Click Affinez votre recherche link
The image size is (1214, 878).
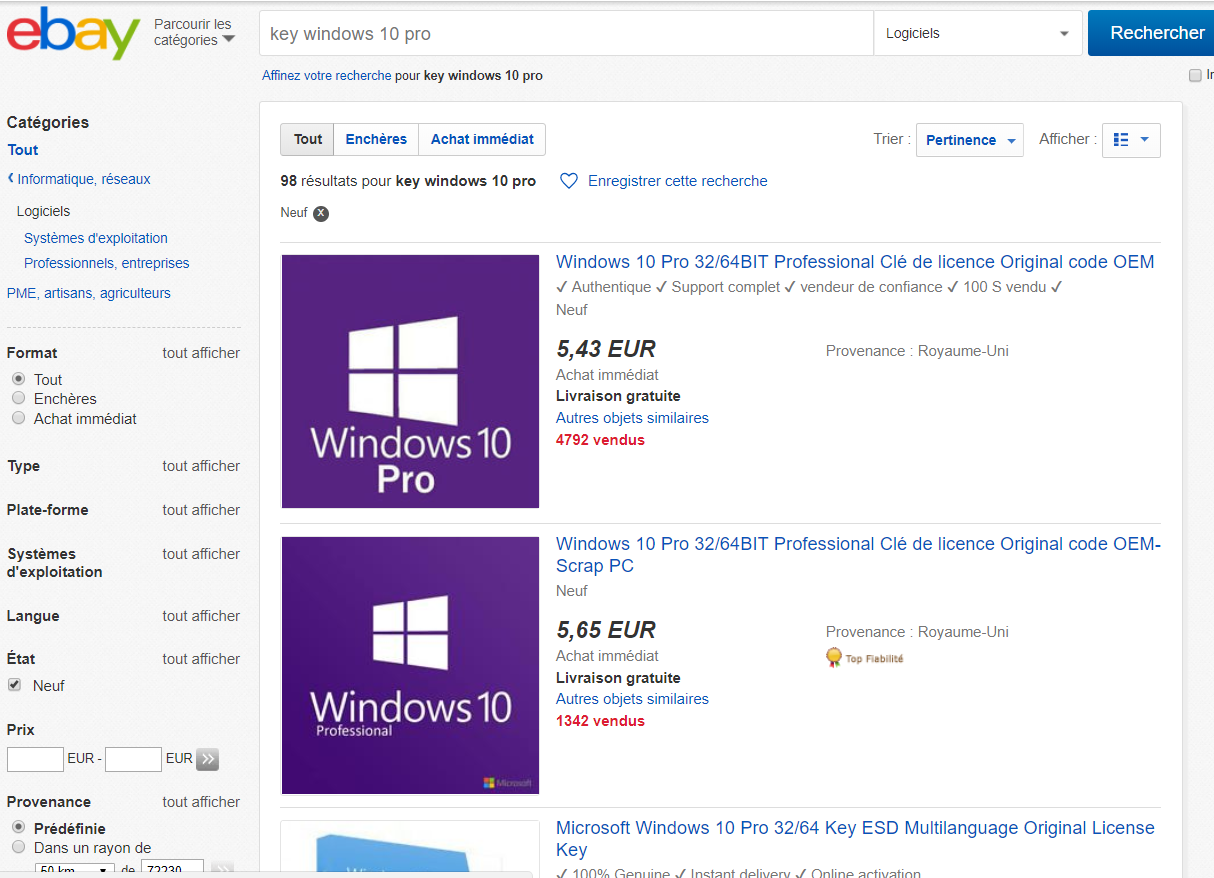[x=327, y=75]
